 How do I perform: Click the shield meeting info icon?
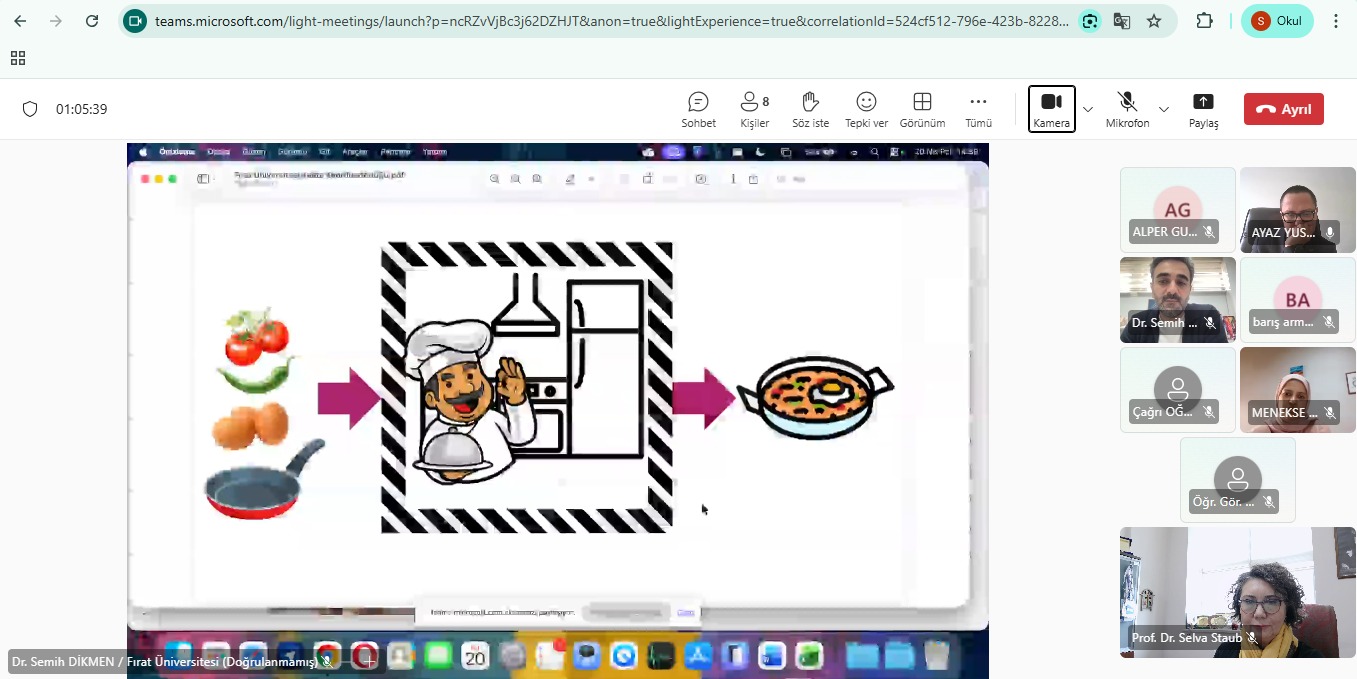pos(30,109)
